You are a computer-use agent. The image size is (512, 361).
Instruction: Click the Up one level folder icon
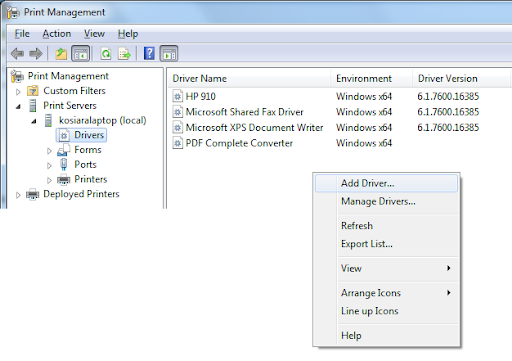pyautogui.click(x=61, y=53)
